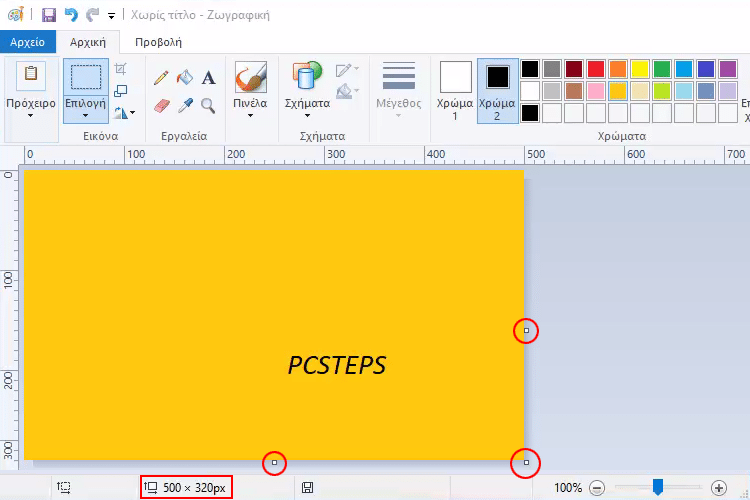Expand the Πρόχειρο dropdown arrow
Screen dimensions: 750x500
[31, 115]
